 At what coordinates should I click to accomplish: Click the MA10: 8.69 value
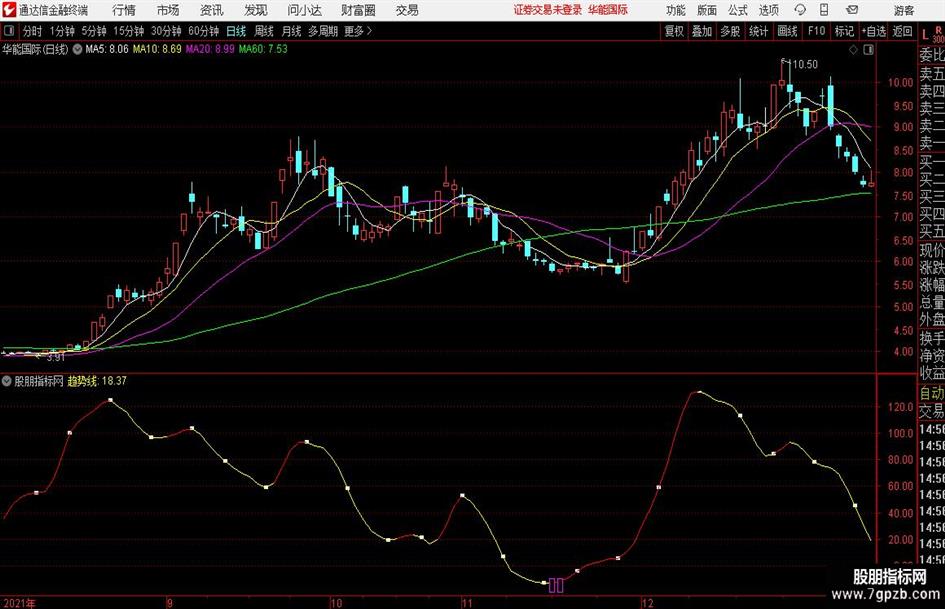click(x=157, y=49)
